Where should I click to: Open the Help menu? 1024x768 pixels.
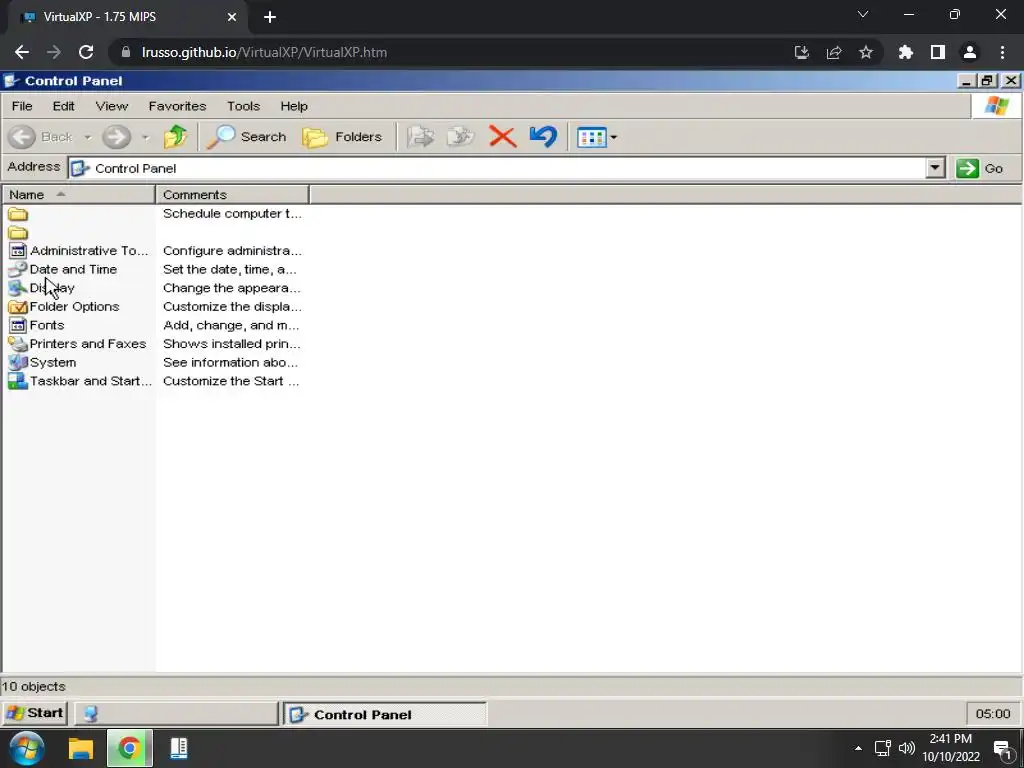(x=294, y=106)
